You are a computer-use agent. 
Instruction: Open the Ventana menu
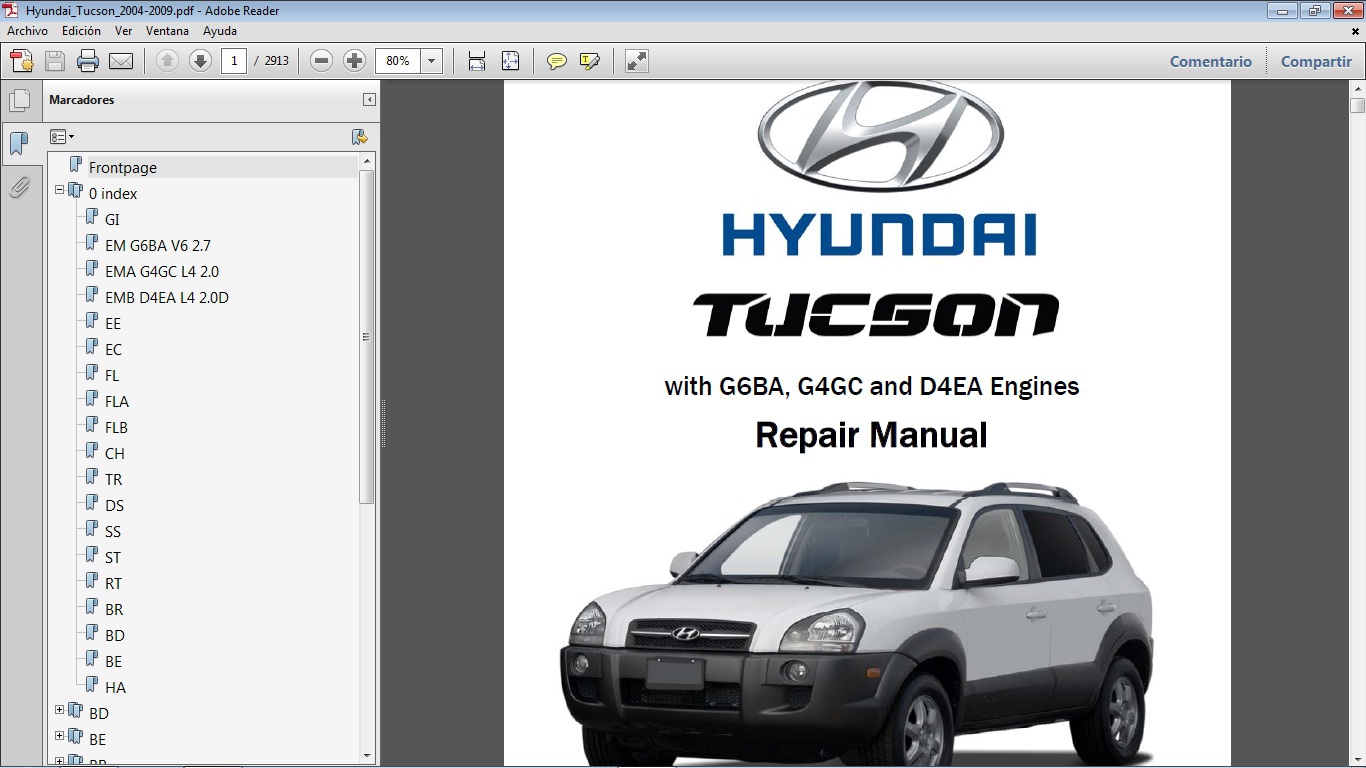click(x=168, y=31)
